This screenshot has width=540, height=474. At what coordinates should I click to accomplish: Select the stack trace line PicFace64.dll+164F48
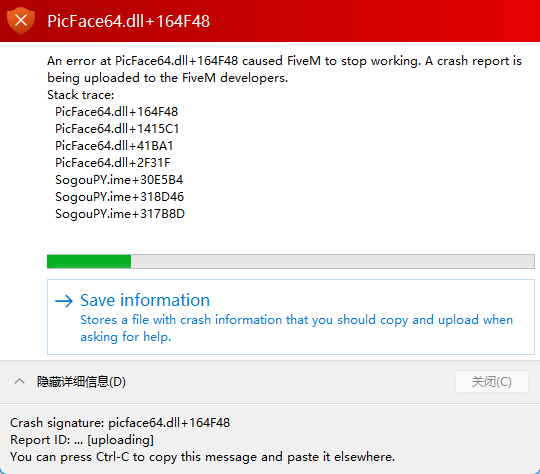116,112
